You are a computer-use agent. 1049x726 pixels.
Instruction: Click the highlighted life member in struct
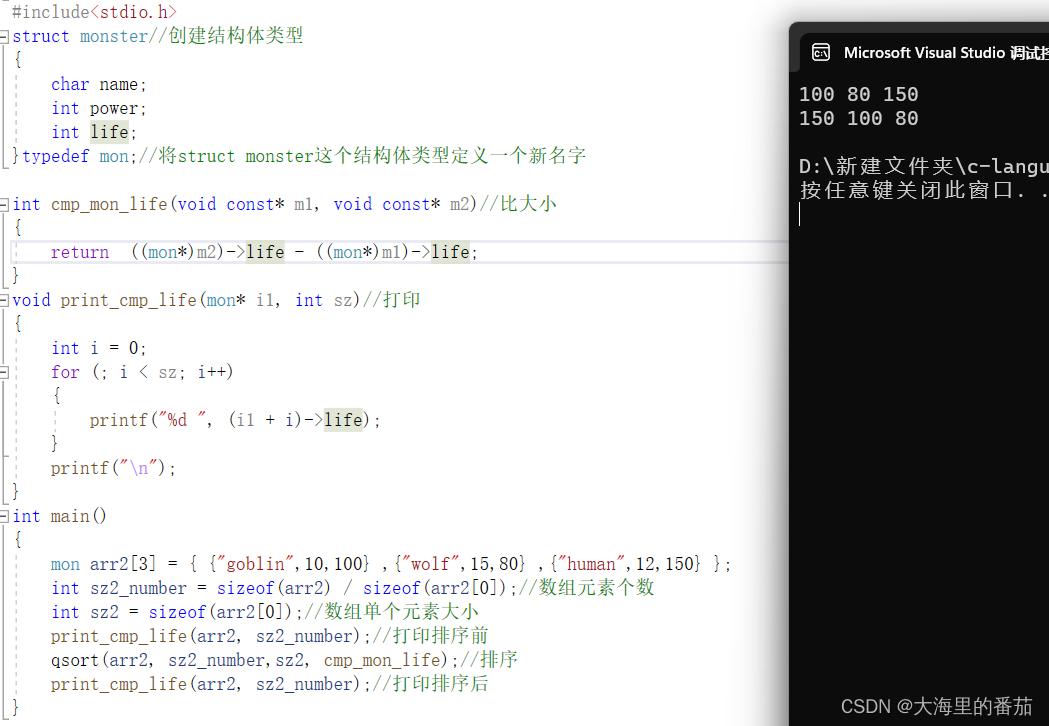click(108, 131)
